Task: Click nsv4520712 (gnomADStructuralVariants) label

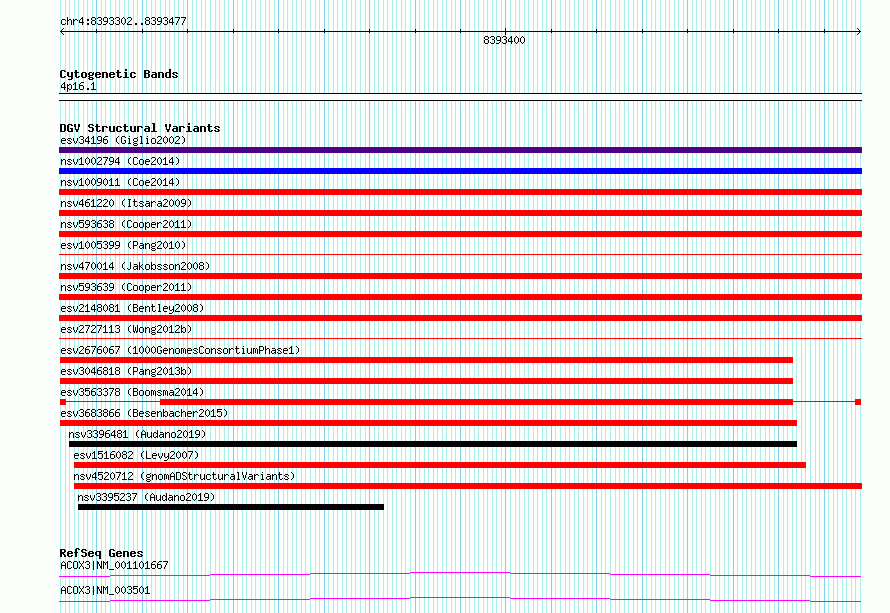Action: 184,476
